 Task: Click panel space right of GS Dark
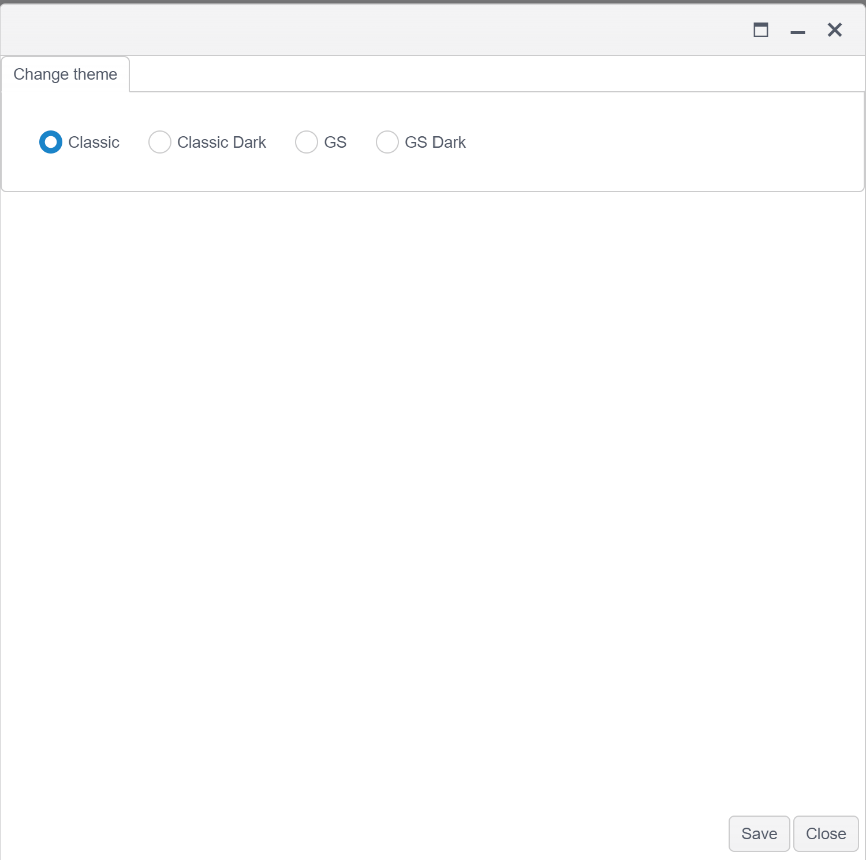[x=660, y=142]
